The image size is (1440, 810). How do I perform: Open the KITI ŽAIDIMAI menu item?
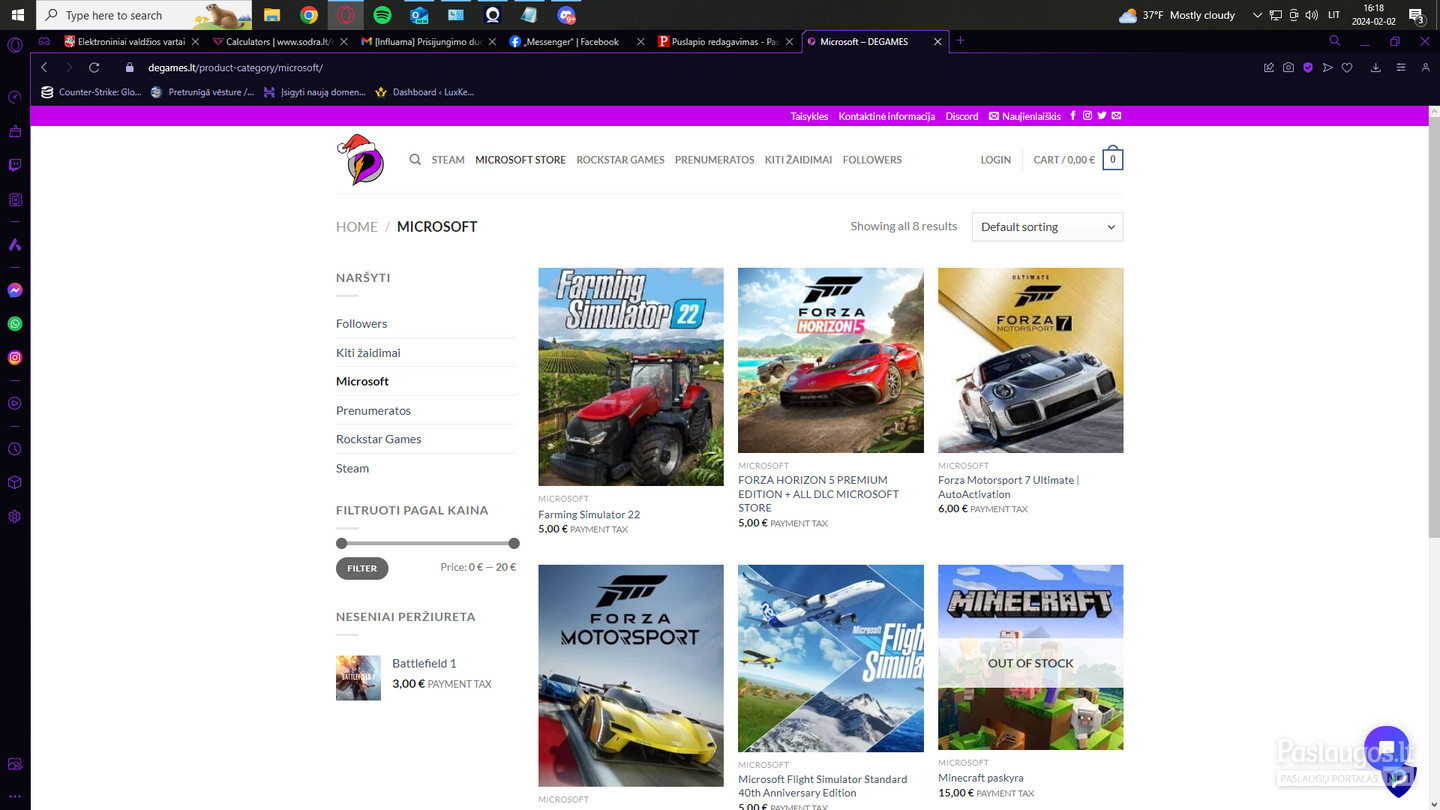pyautogui.click(x=798, y=160)
